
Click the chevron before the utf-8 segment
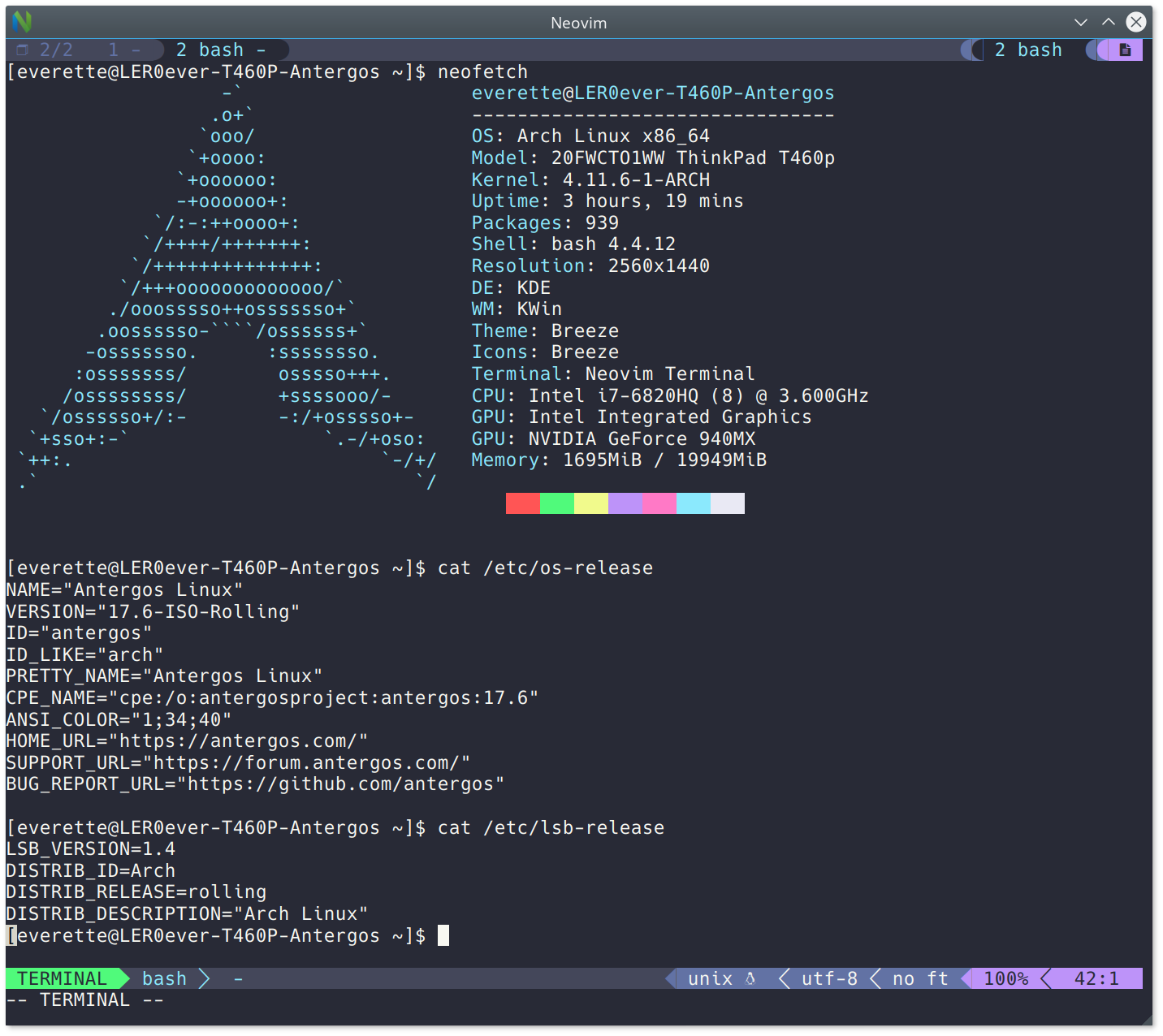783,978
